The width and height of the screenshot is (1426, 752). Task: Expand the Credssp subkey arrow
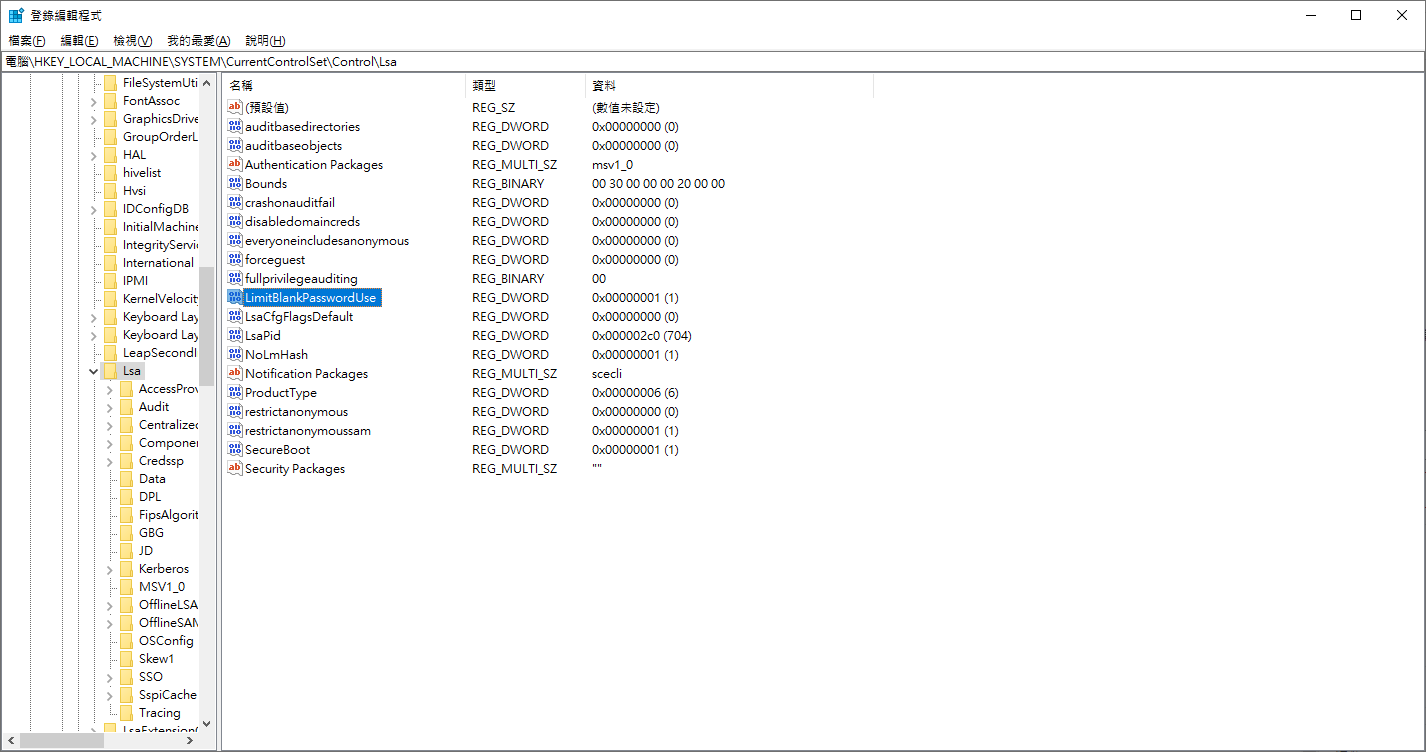point(109,461)
